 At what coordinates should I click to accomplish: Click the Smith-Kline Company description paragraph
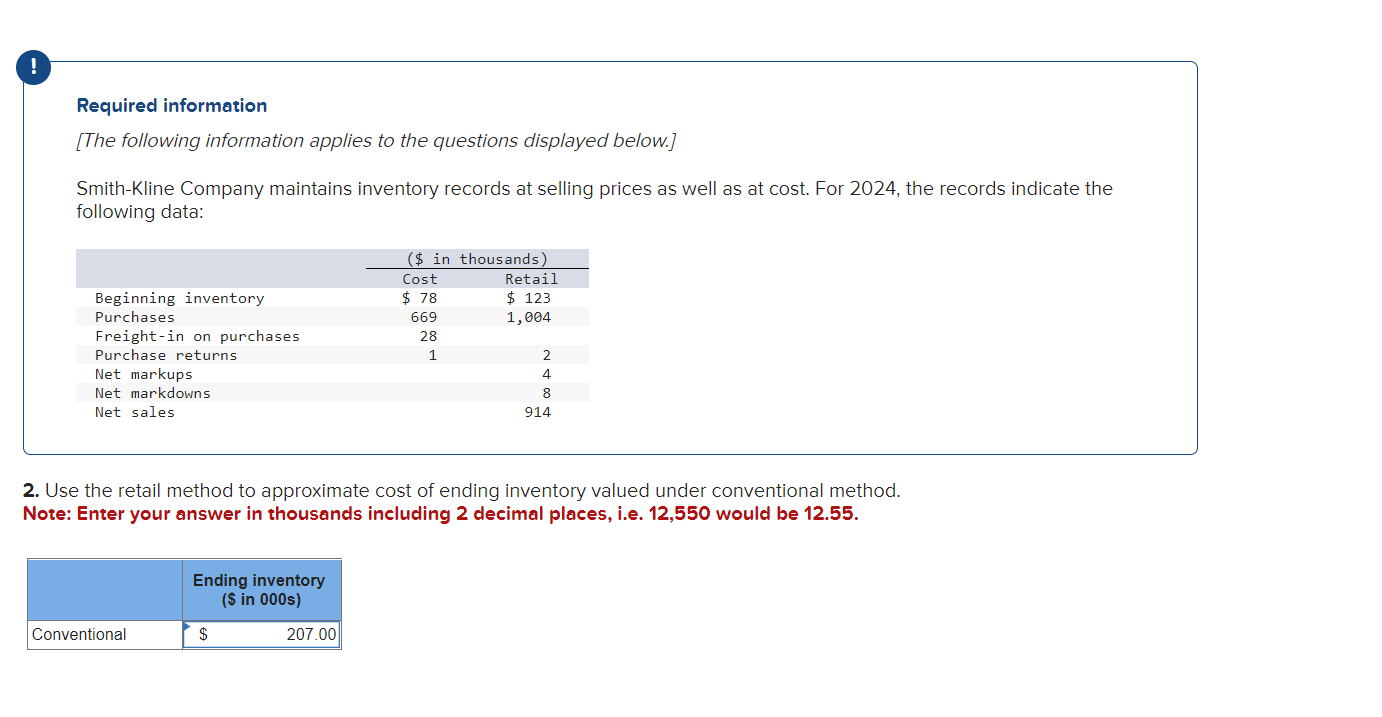[x=595, y=200]
